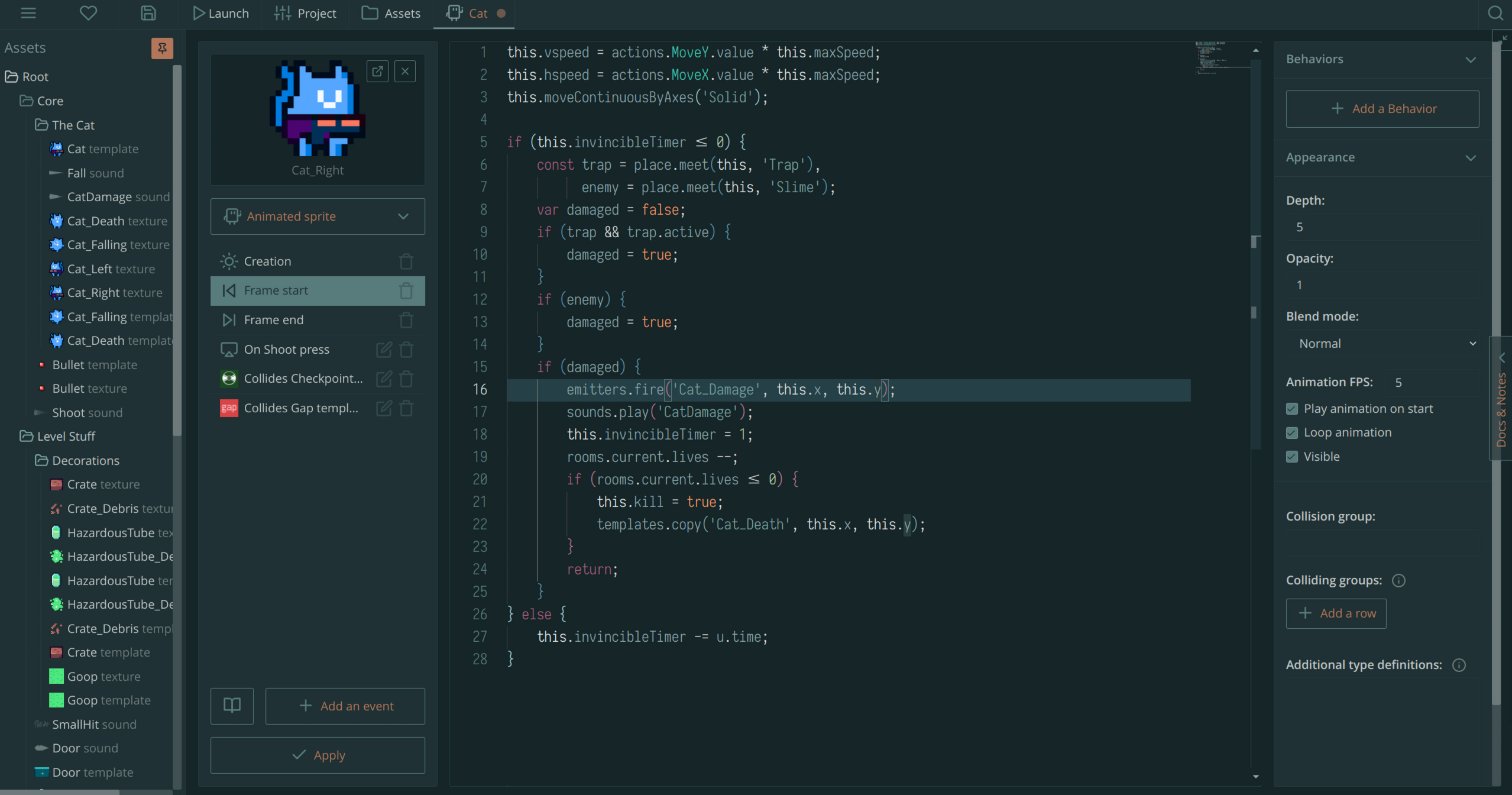Select the Frame end event
This screenshot has height=795, width=1512.
pos(318,320)
